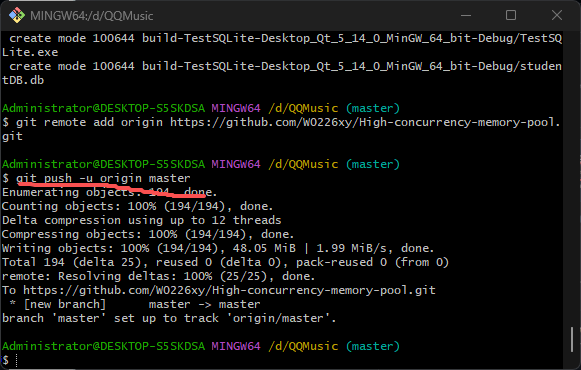Viewport: 581px width, 370px height.
Task: Click the 'Enumerating objects' output line
Action: (x=109, y=192)
